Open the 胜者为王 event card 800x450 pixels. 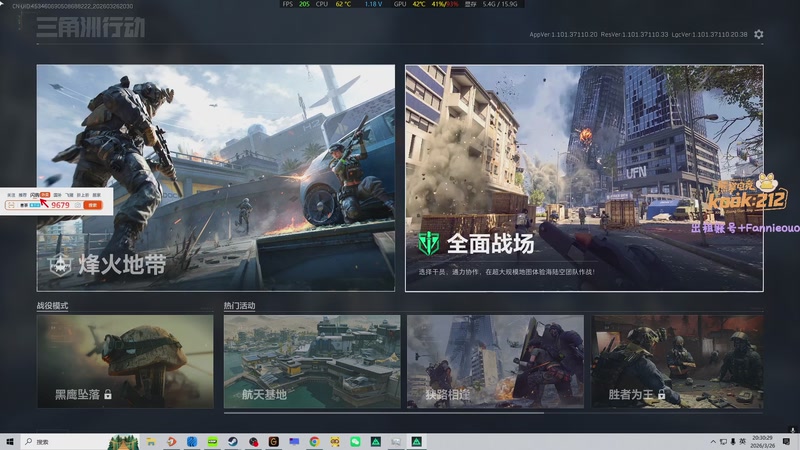pyautogui.click(x=678, y=361)
